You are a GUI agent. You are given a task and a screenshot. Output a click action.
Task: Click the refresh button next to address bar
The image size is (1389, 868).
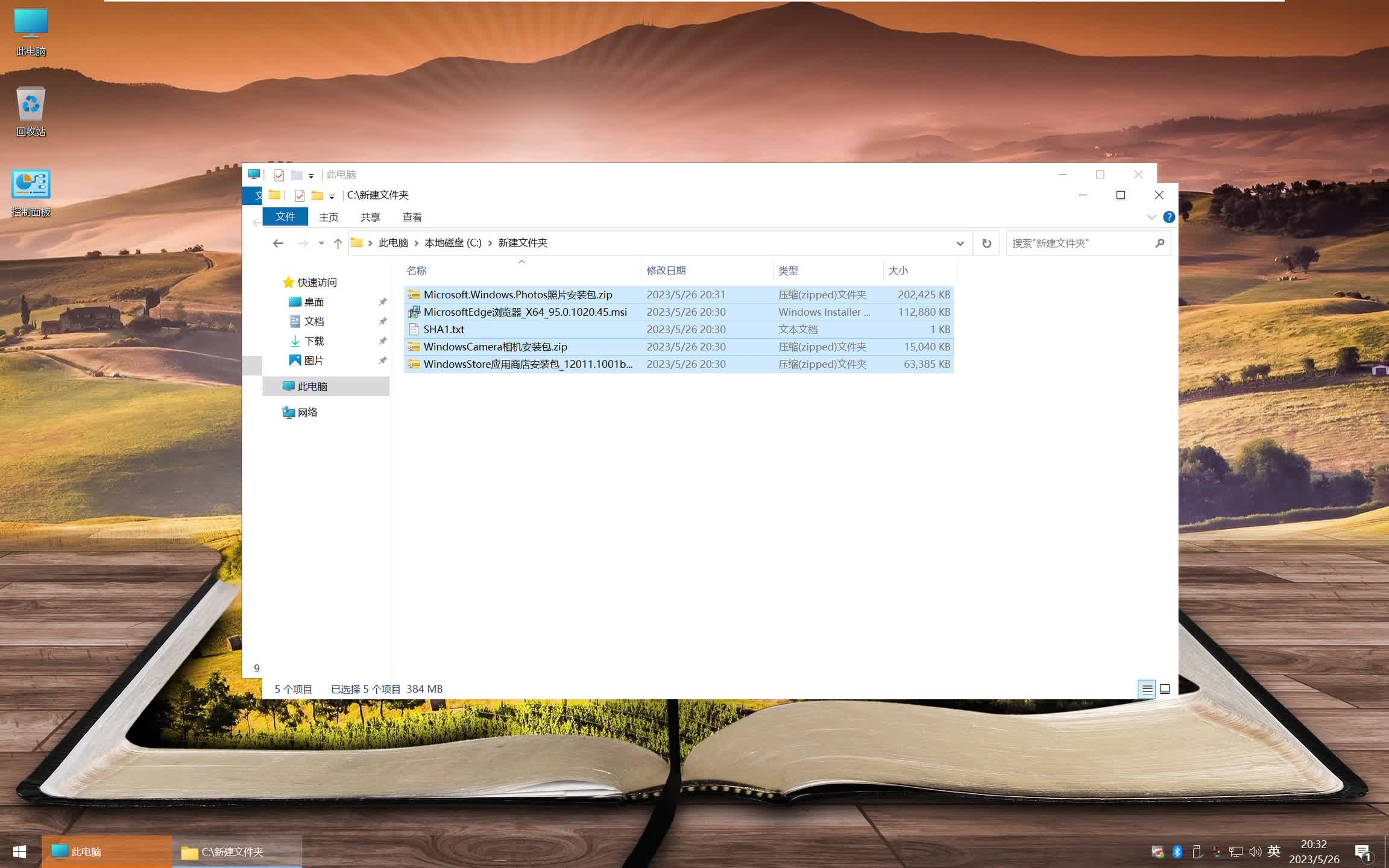click(x=986, y=244)
